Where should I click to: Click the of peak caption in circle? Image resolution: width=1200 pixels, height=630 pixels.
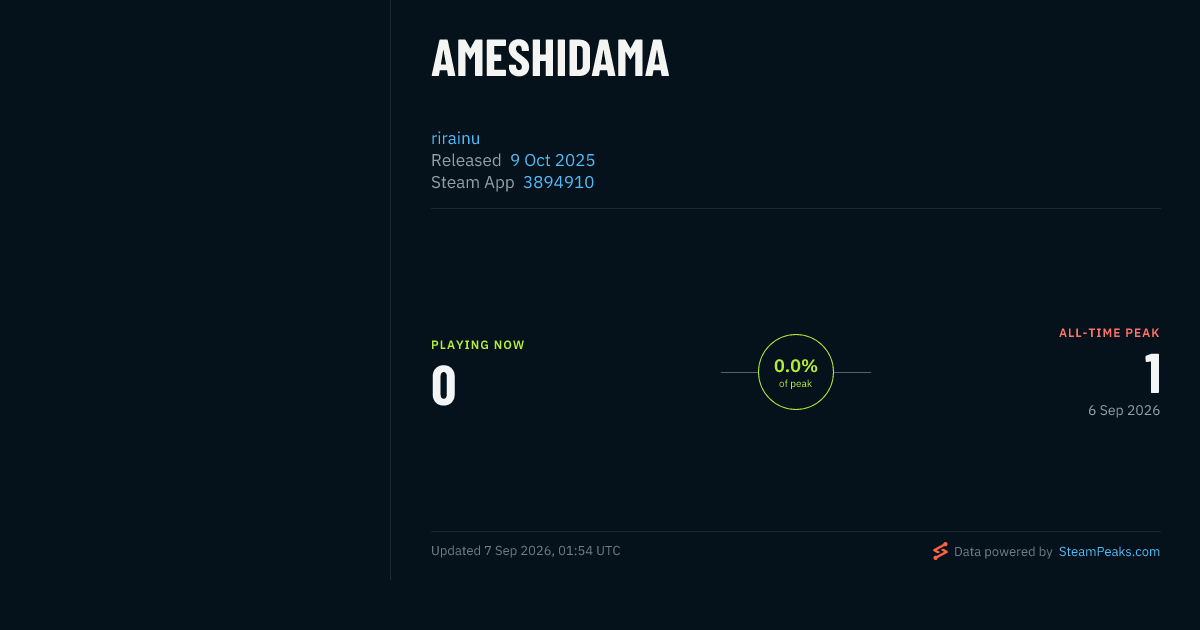pos(796,384)
